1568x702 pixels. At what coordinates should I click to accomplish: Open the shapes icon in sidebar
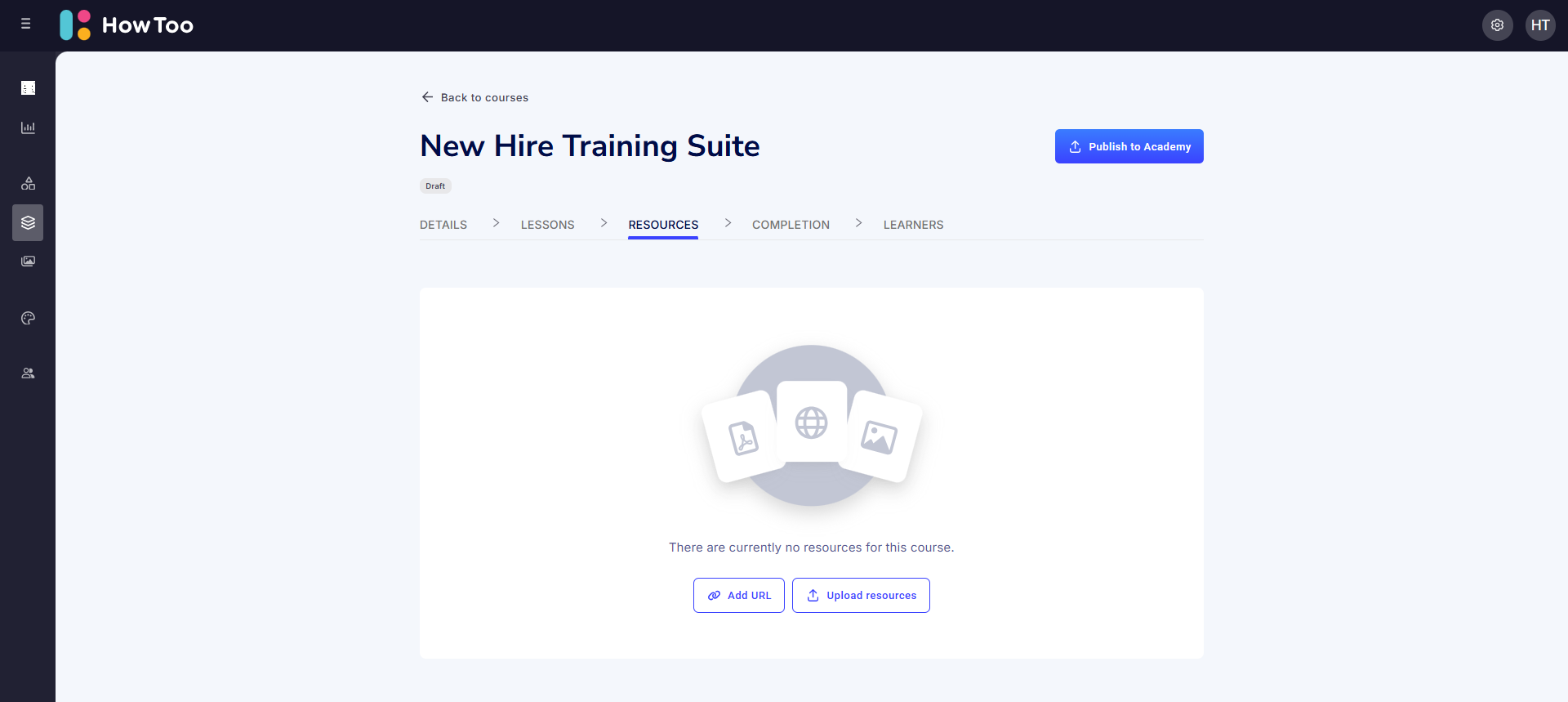[x=28, y=183]
